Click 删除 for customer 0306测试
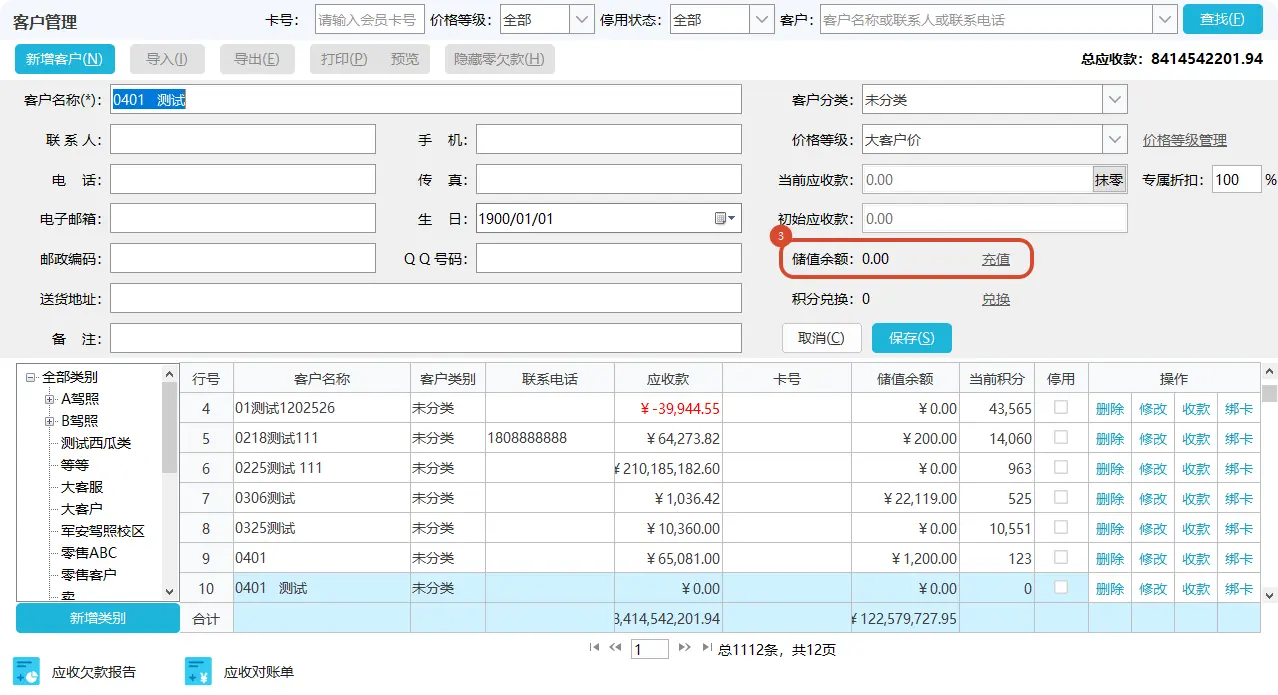 (1110, 498)
